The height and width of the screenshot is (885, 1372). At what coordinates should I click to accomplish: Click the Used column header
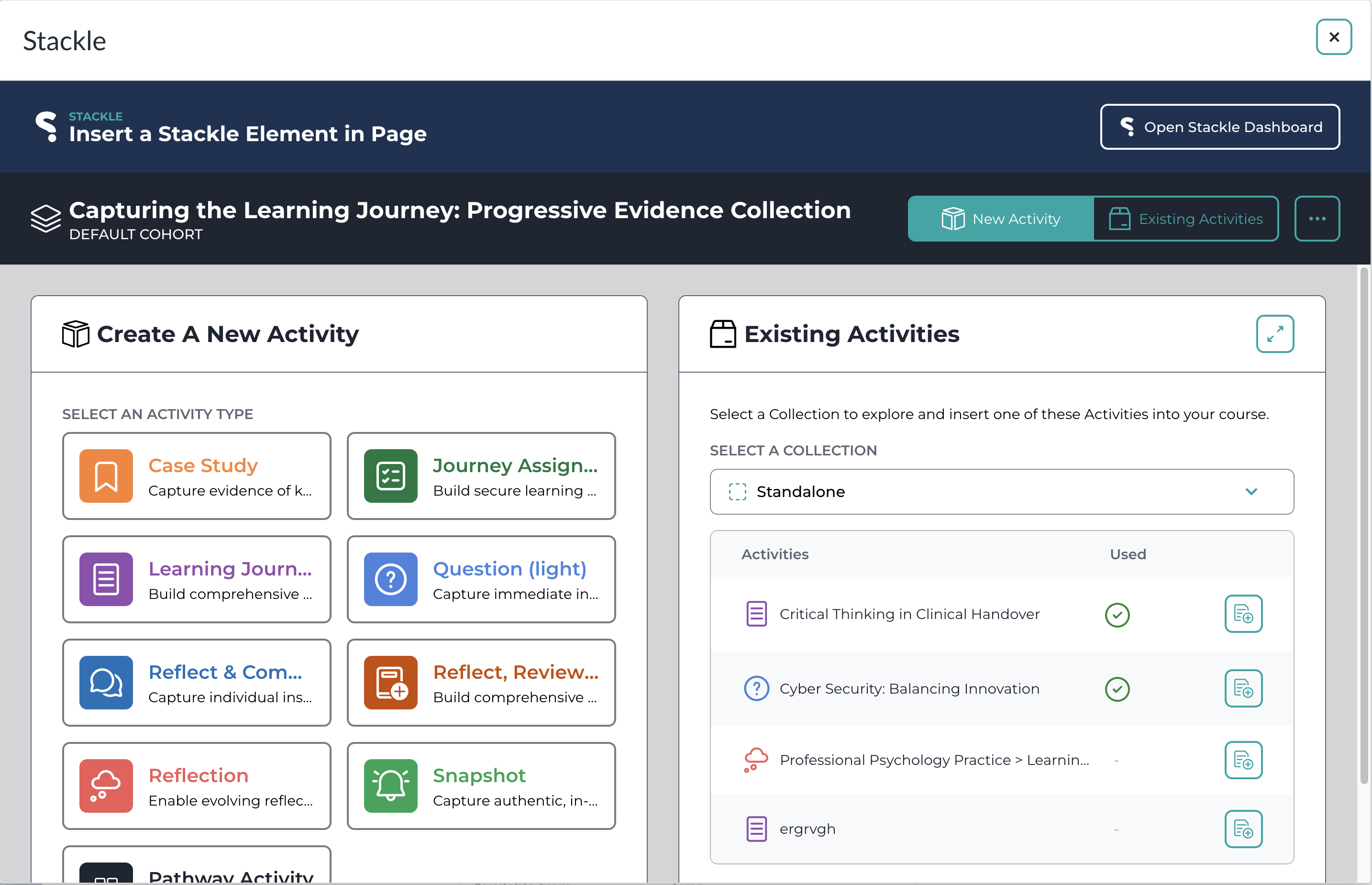pos(1128,554)
